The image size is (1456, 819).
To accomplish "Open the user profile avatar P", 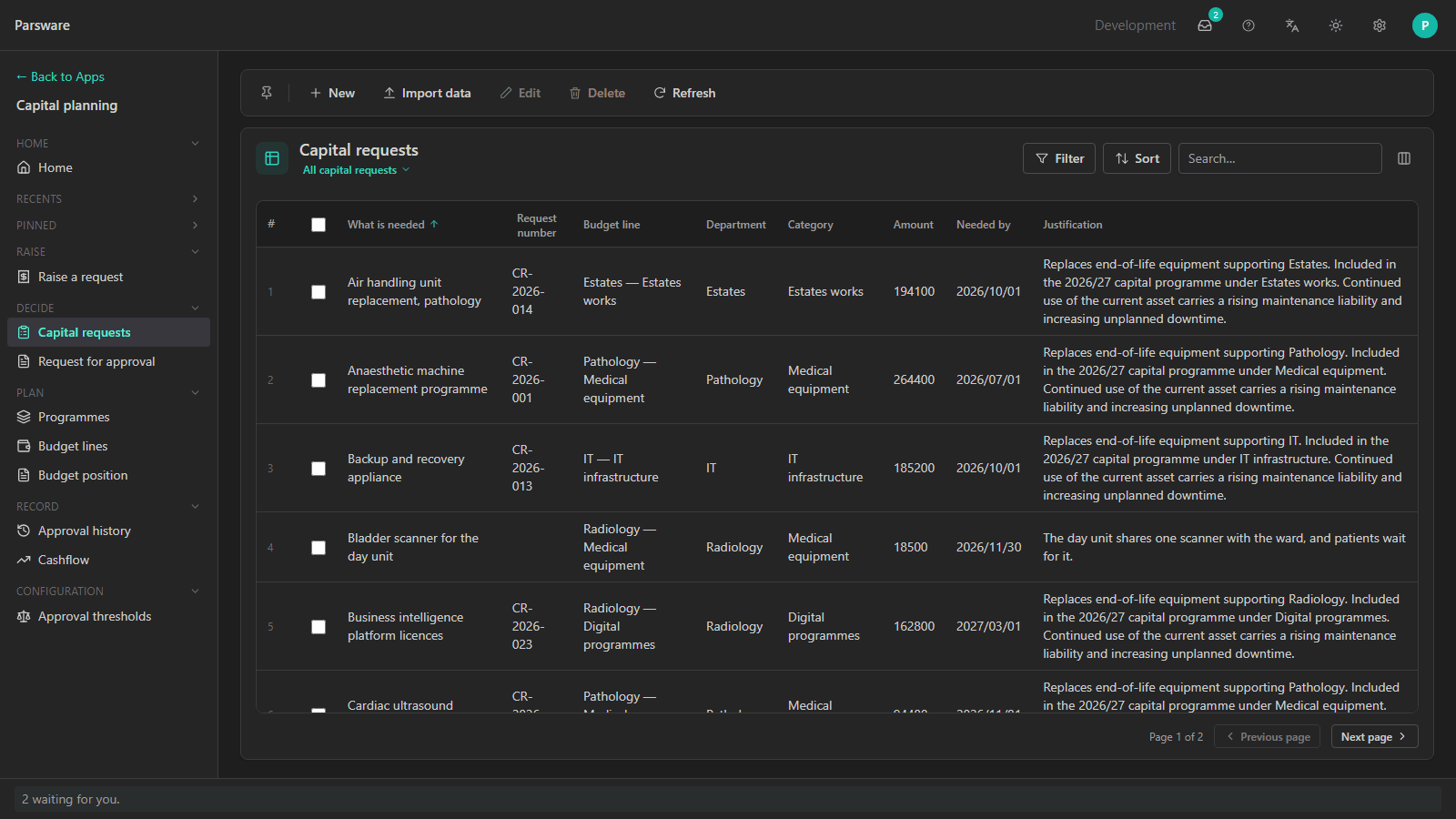I will pyautogui.click(x=1425, y=25).
